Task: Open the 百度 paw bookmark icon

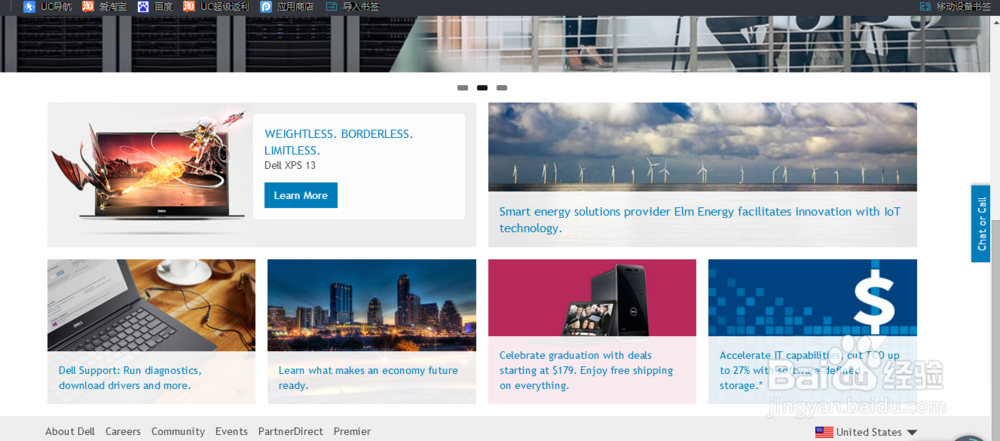Action: pyautogui.click(x=143, y=6)
